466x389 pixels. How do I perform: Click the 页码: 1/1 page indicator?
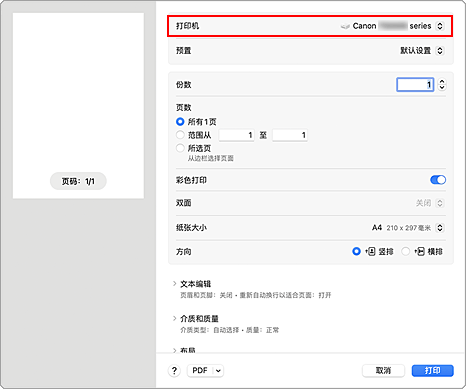pyautogui.click(x=78, y=181)
